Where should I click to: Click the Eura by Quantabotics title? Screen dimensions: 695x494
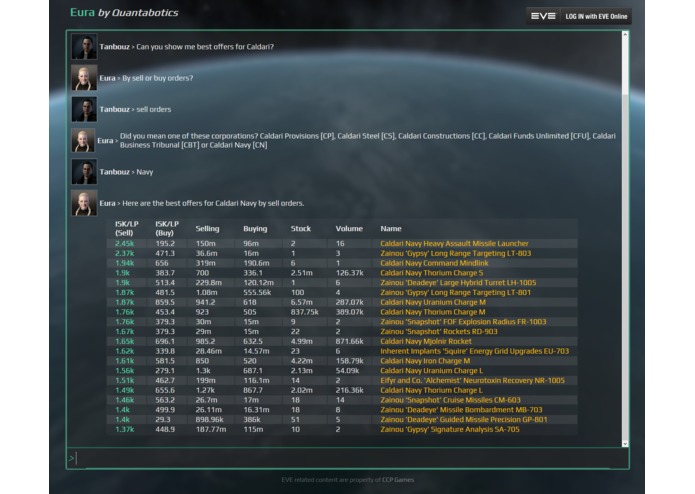[124, 12]
